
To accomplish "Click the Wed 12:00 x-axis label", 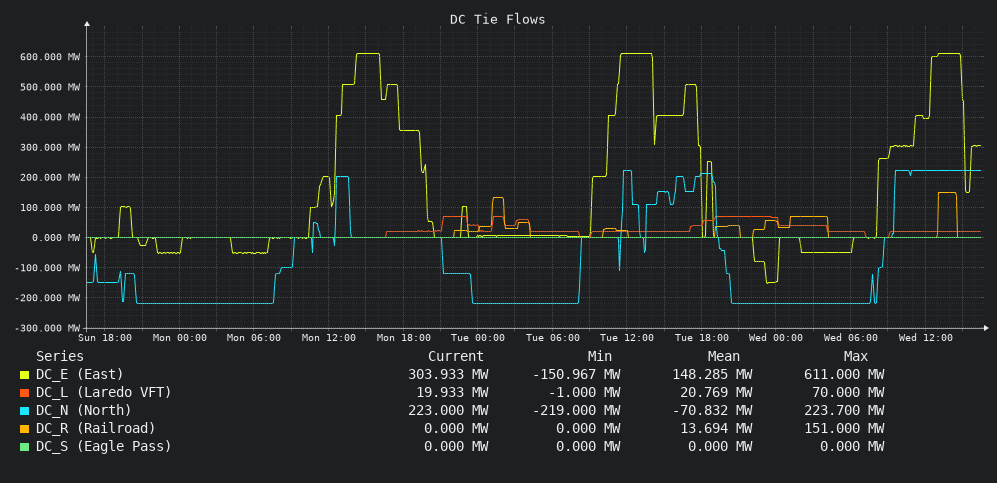I will click(925, 338).
